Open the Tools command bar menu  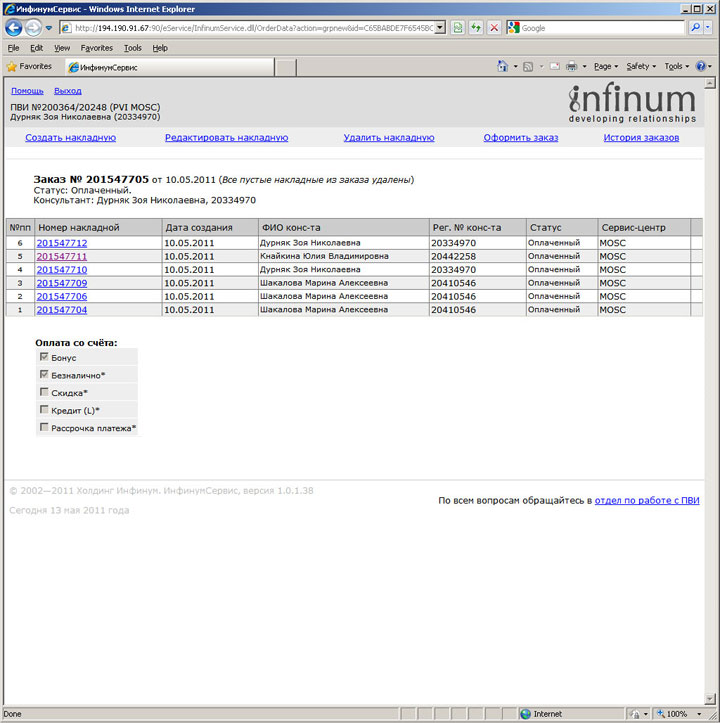pos(677,66)
